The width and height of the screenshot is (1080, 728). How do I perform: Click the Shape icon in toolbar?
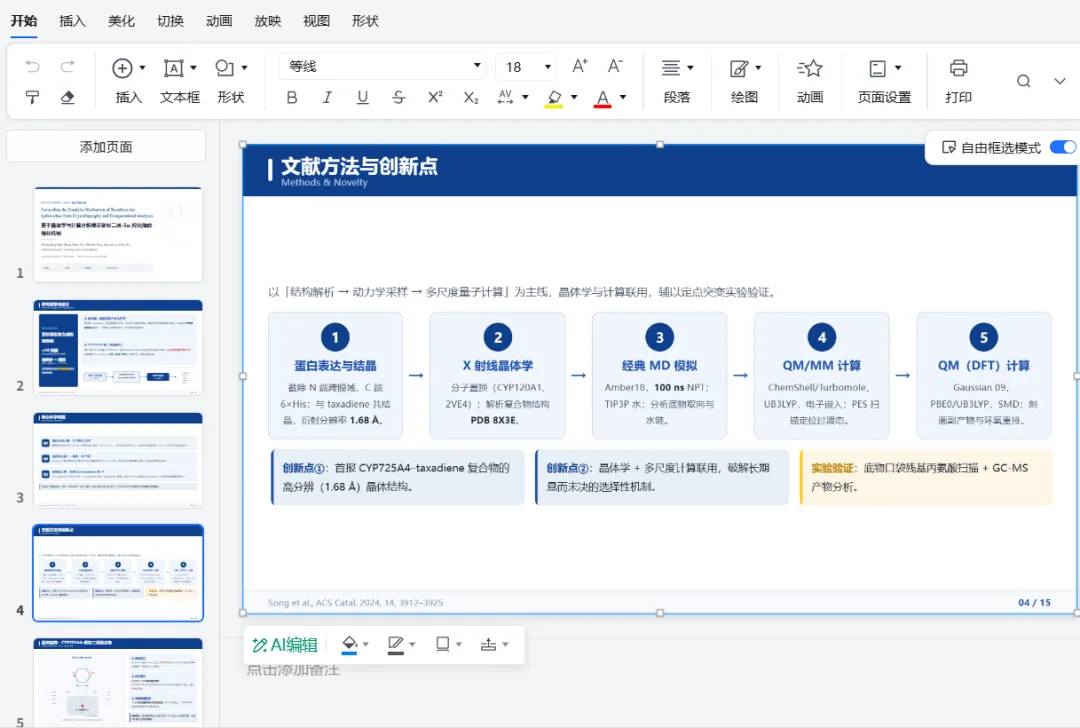[x=225, y=68]
